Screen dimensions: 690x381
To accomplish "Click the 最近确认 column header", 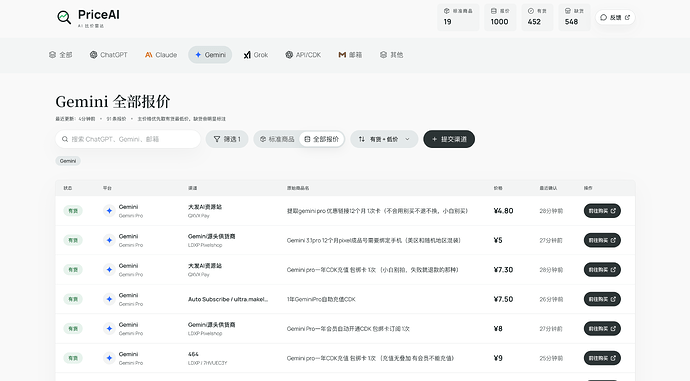I will tap(548, 188).
